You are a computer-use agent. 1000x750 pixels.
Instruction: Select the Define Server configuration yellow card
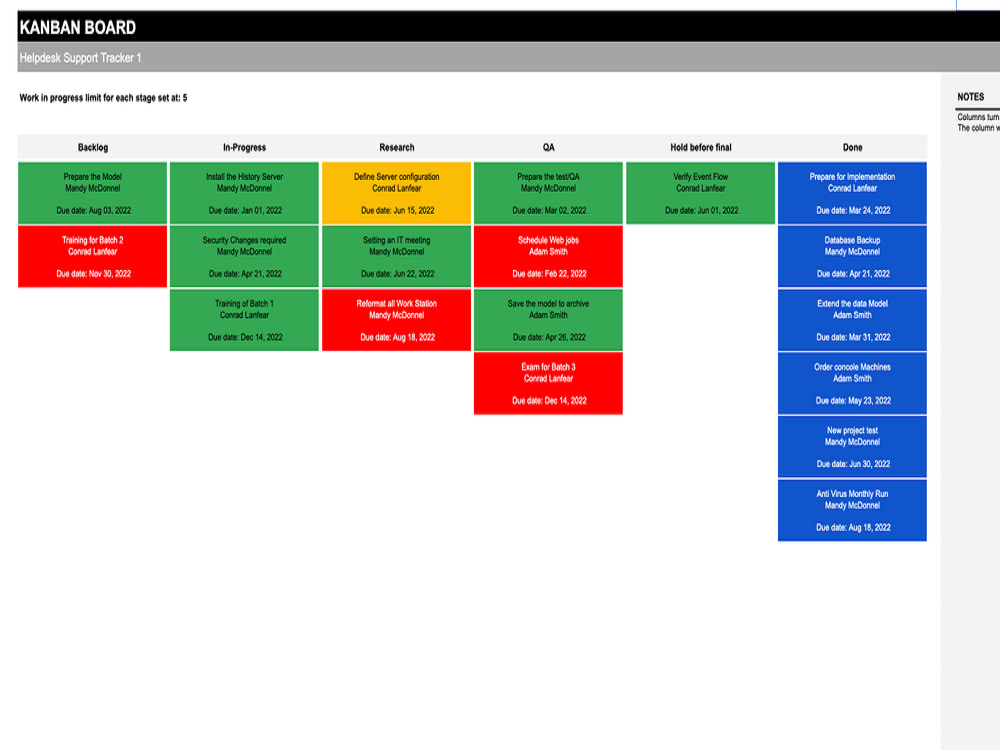click(396, 192)
